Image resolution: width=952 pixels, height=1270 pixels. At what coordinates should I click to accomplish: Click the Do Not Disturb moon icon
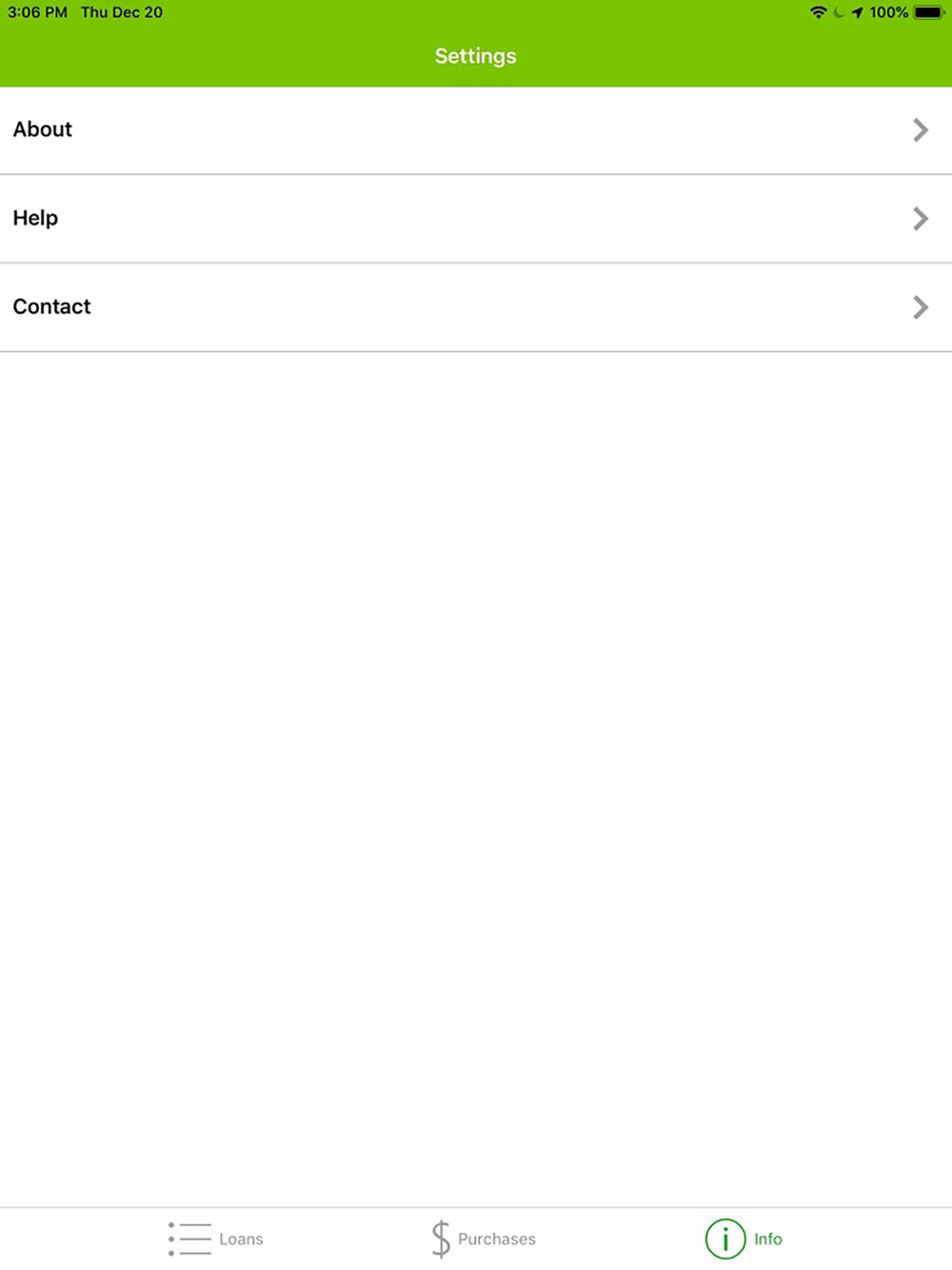click(x=839, y=12)
